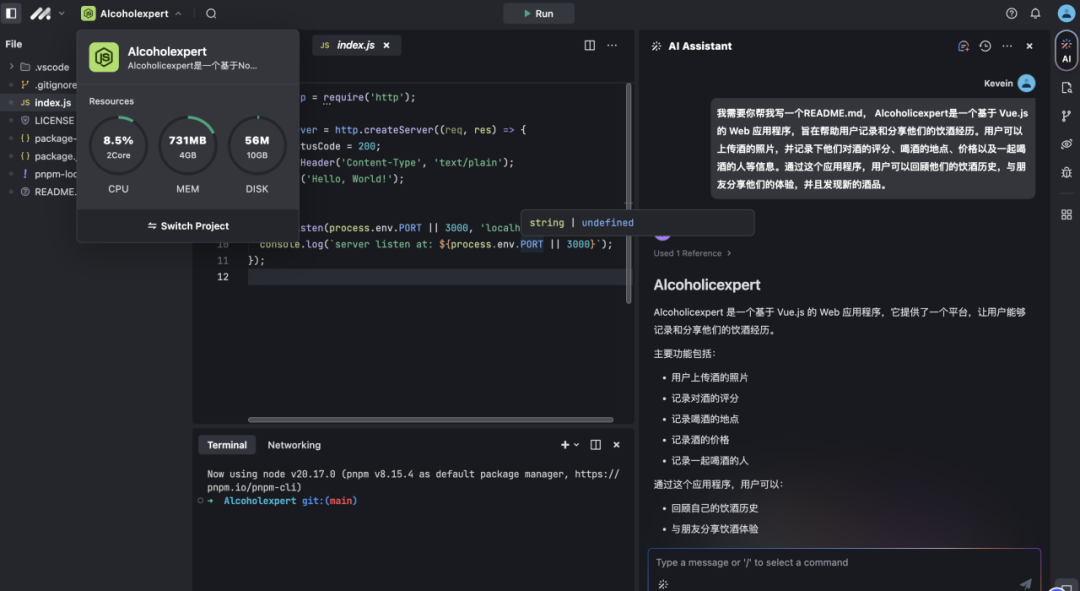Open AI Assistant chat history

click(x=985, y=46)
